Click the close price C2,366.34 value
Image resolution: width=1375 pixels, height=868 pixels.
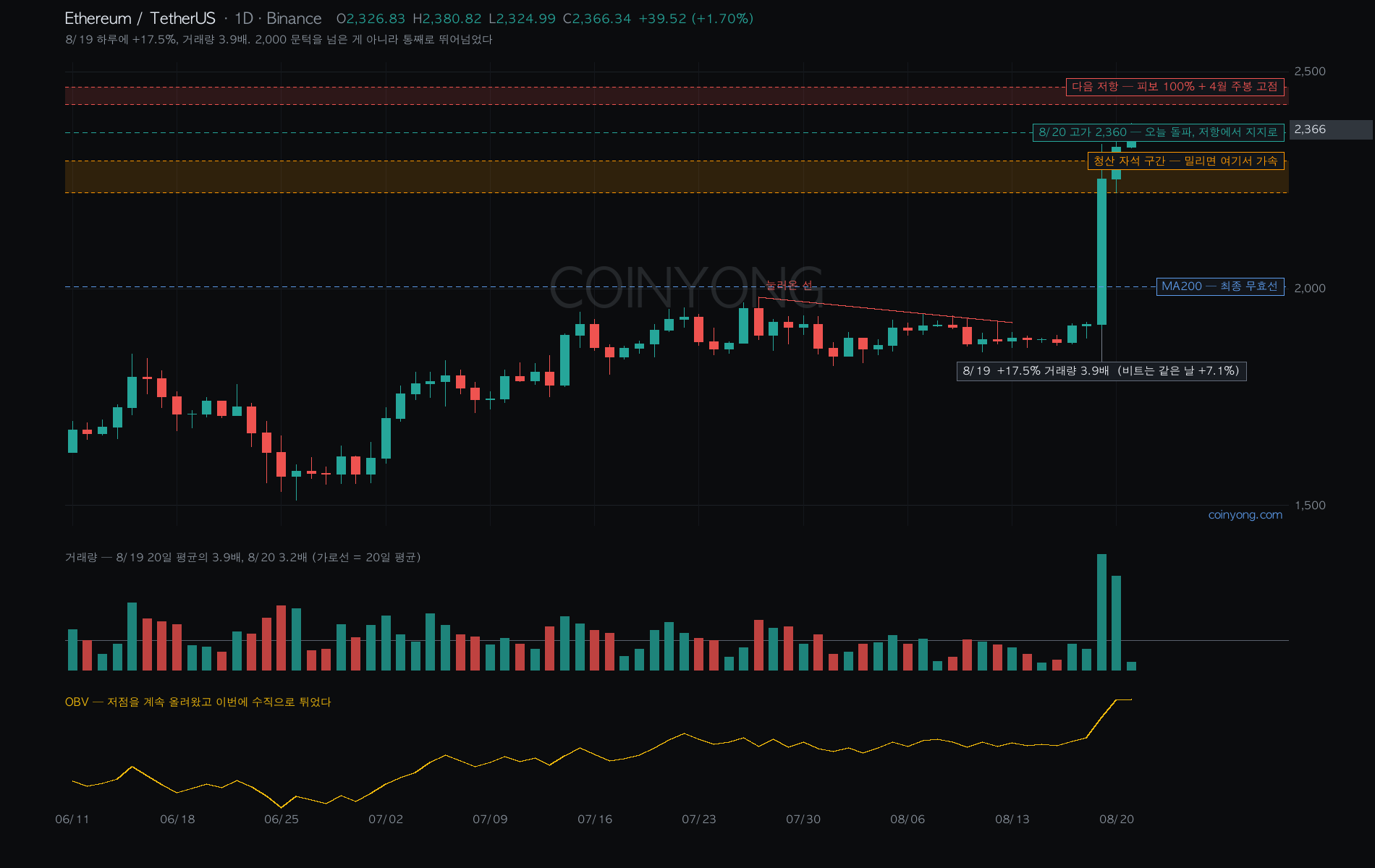(x=597, y=18)
